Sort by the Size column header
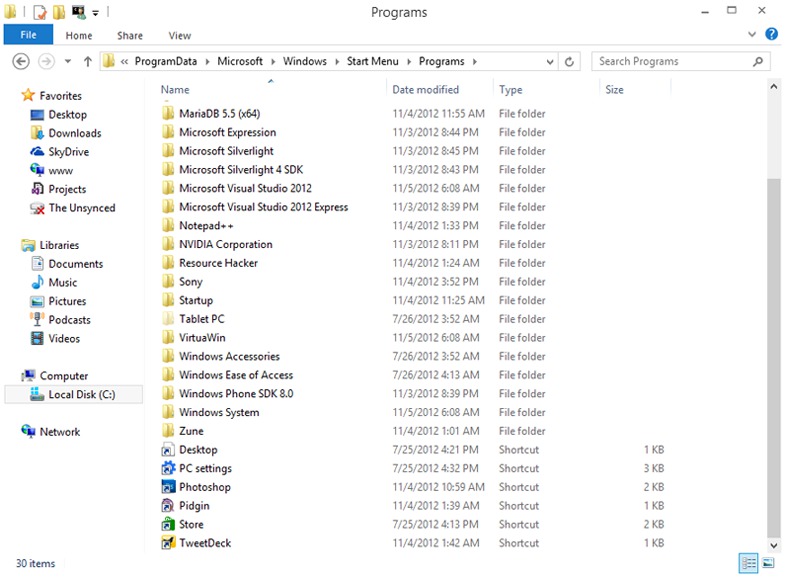 pyautogui.click(x=614, y=90)
